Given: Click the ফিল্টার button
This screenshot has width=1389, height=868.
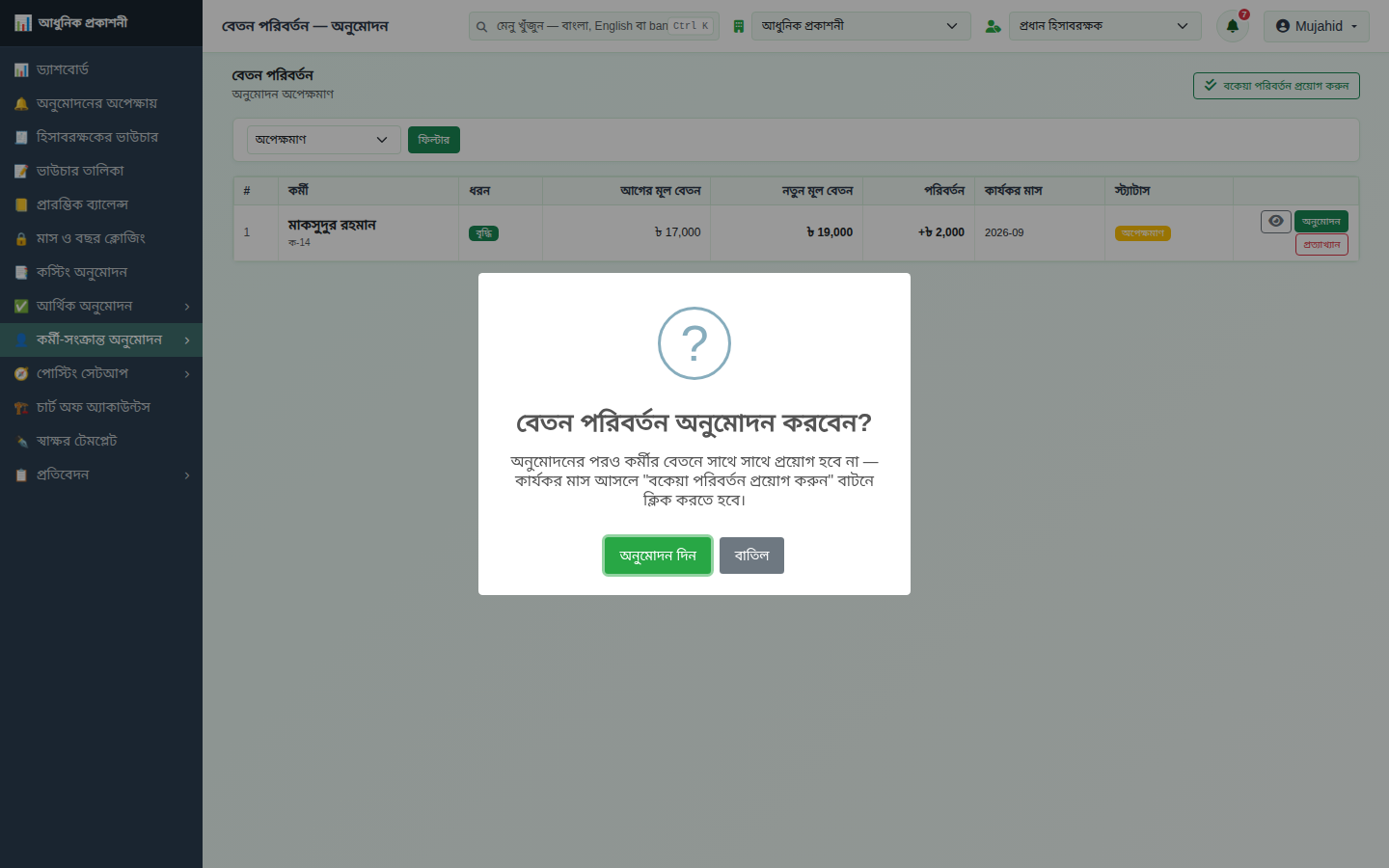Looking at the screenshot, I should [x=434, y=140].
